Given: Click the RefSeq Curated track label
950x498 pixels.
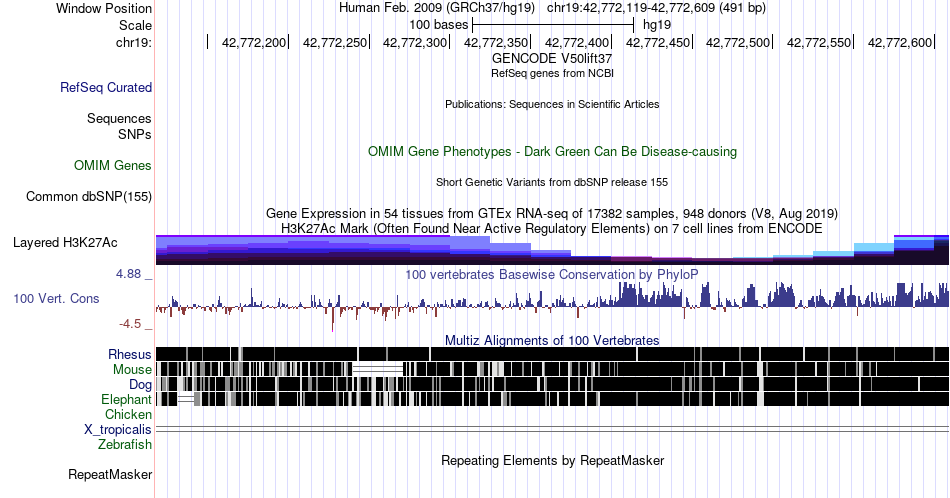Looking at the screenshot, I should pyautogui.click(x=105, y=87).
